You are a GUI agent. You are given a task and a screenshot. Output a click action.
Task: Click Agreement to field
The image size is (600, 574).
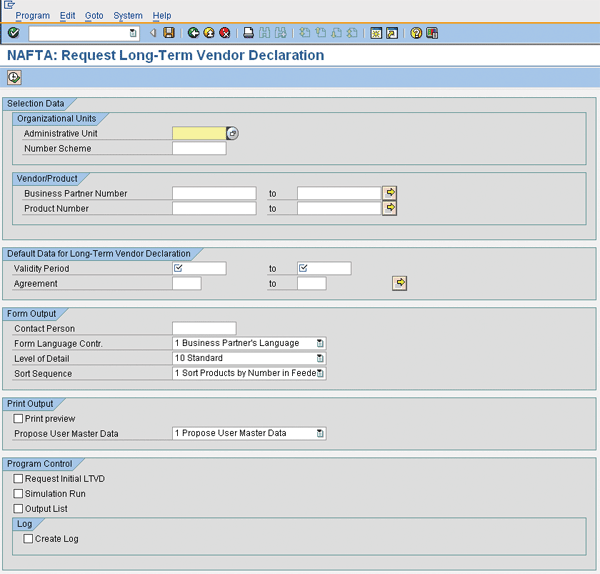312,284
